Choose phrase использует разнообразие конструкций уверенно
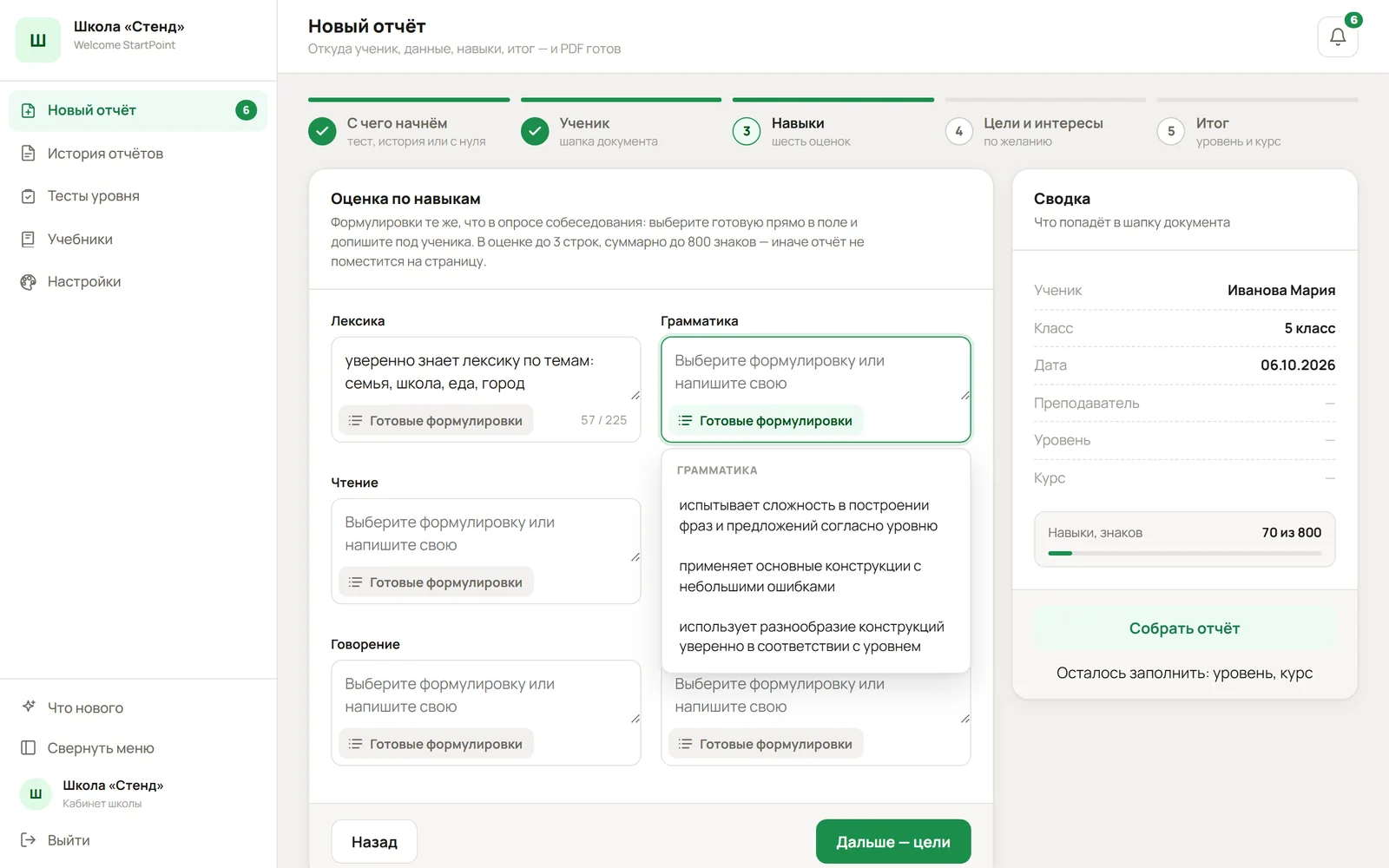 click(x=815, y=636)
